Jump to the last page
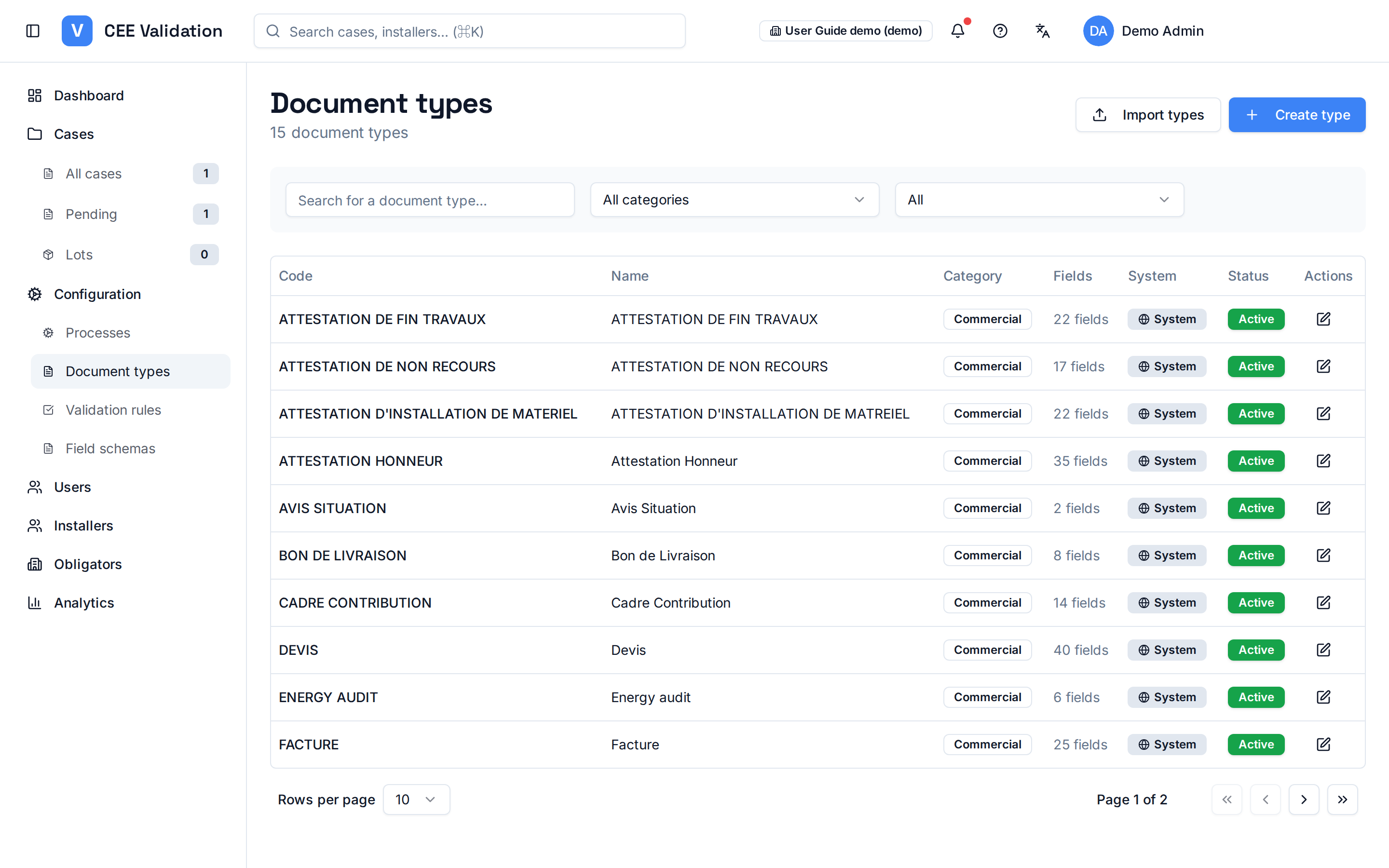Screen dimensions: 1389x868 (1342, 800)
